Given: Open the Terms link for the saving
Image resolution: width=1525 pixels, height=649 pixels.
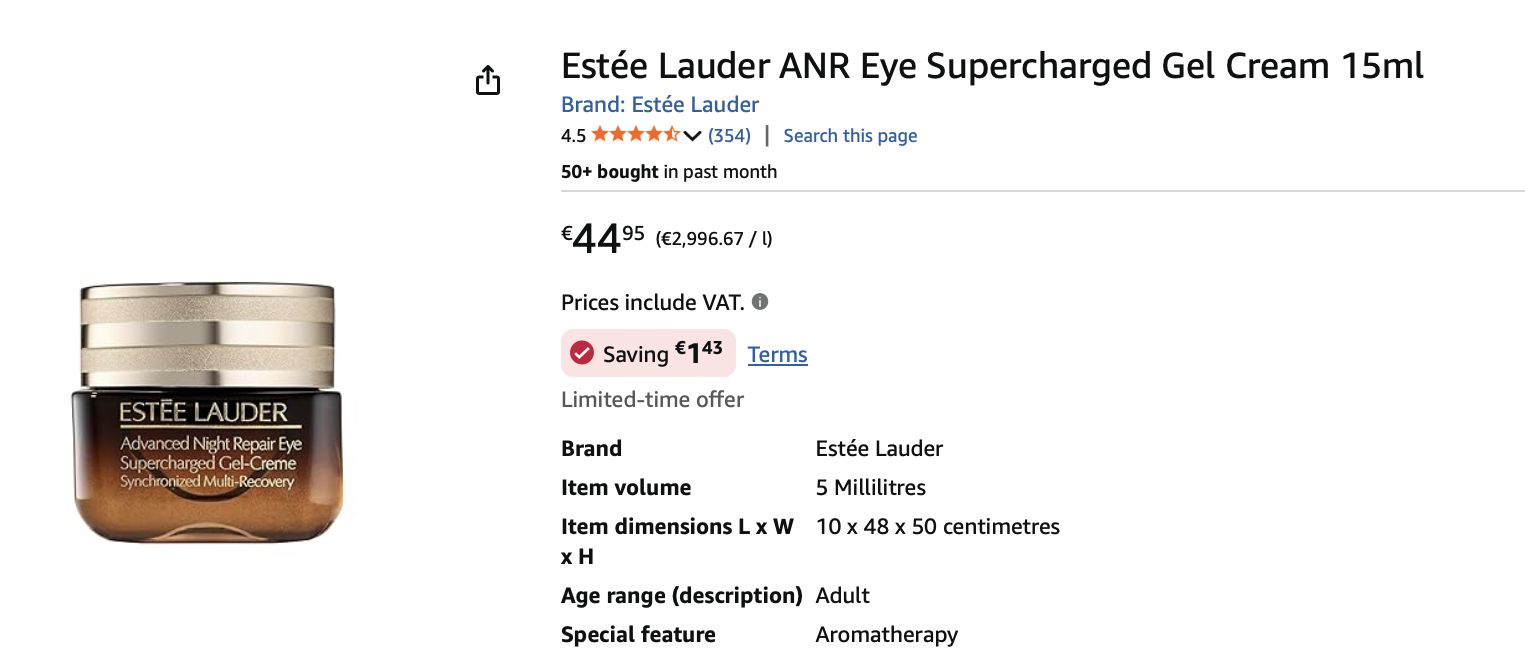Looking at the screenshot, I should (x=777, y=354).
